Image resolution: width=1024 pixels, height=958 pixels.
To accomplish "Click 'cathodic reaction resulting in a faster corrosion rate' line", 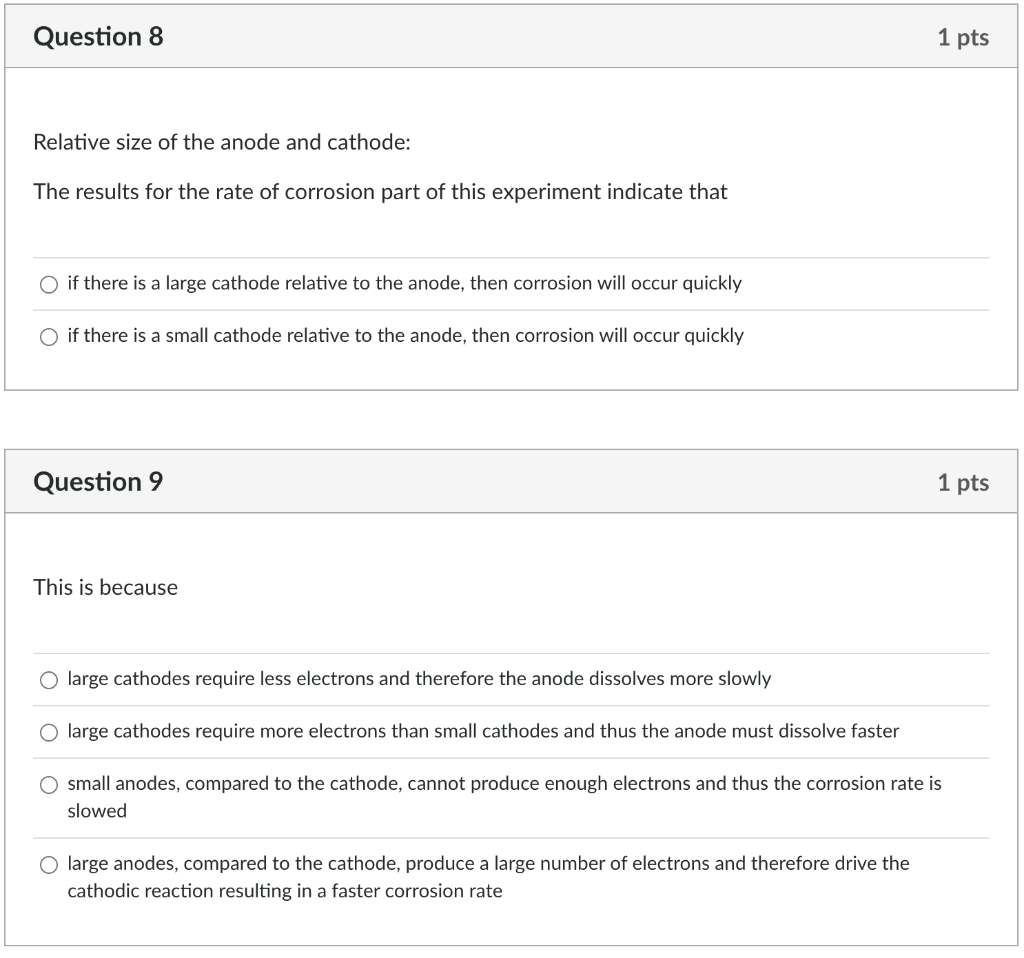I will point(284,891).
